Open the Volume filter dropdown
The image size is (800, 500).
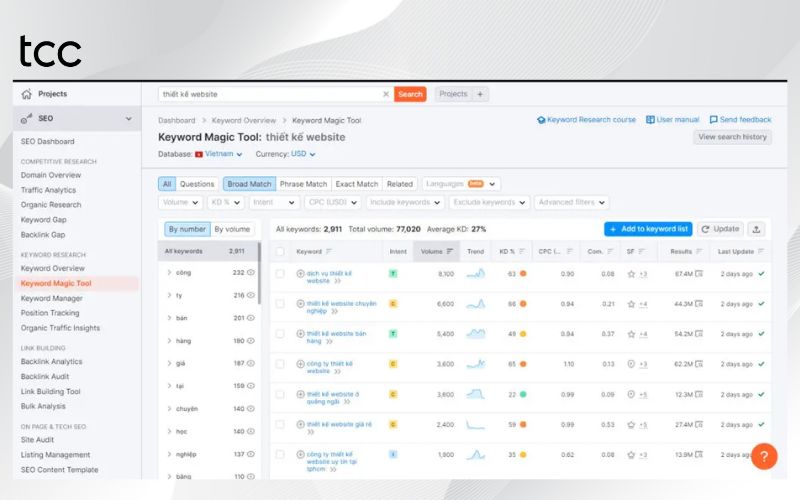pyautogui.click(x=181, y=203)
